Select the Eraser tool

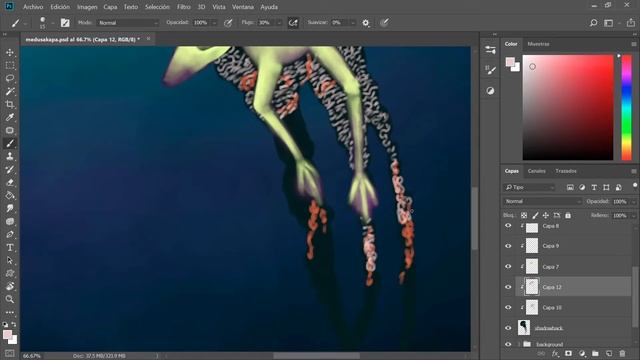(x=10, y=182)
